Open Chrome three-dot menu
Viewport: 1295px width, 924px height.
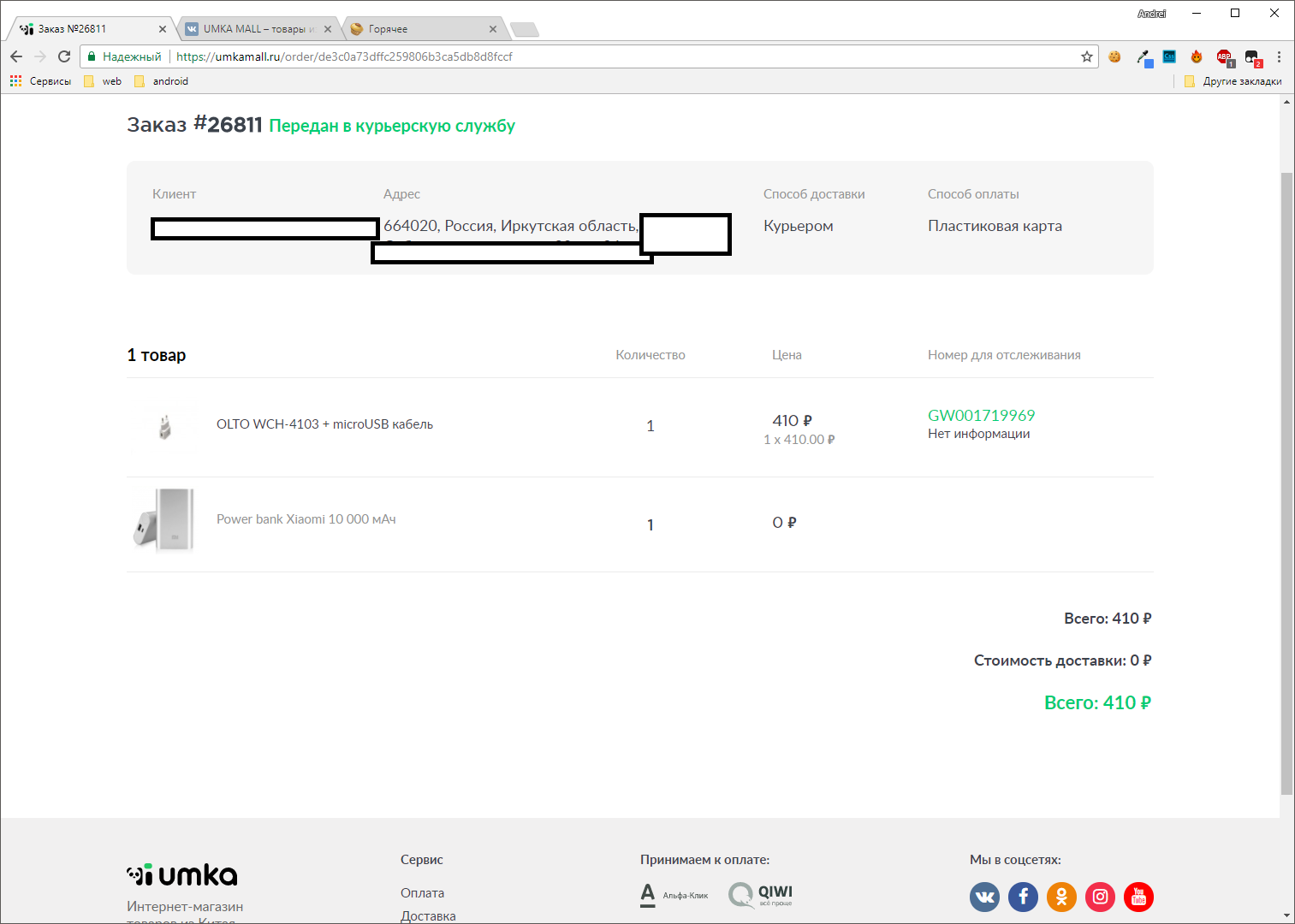click(1279, 56)
